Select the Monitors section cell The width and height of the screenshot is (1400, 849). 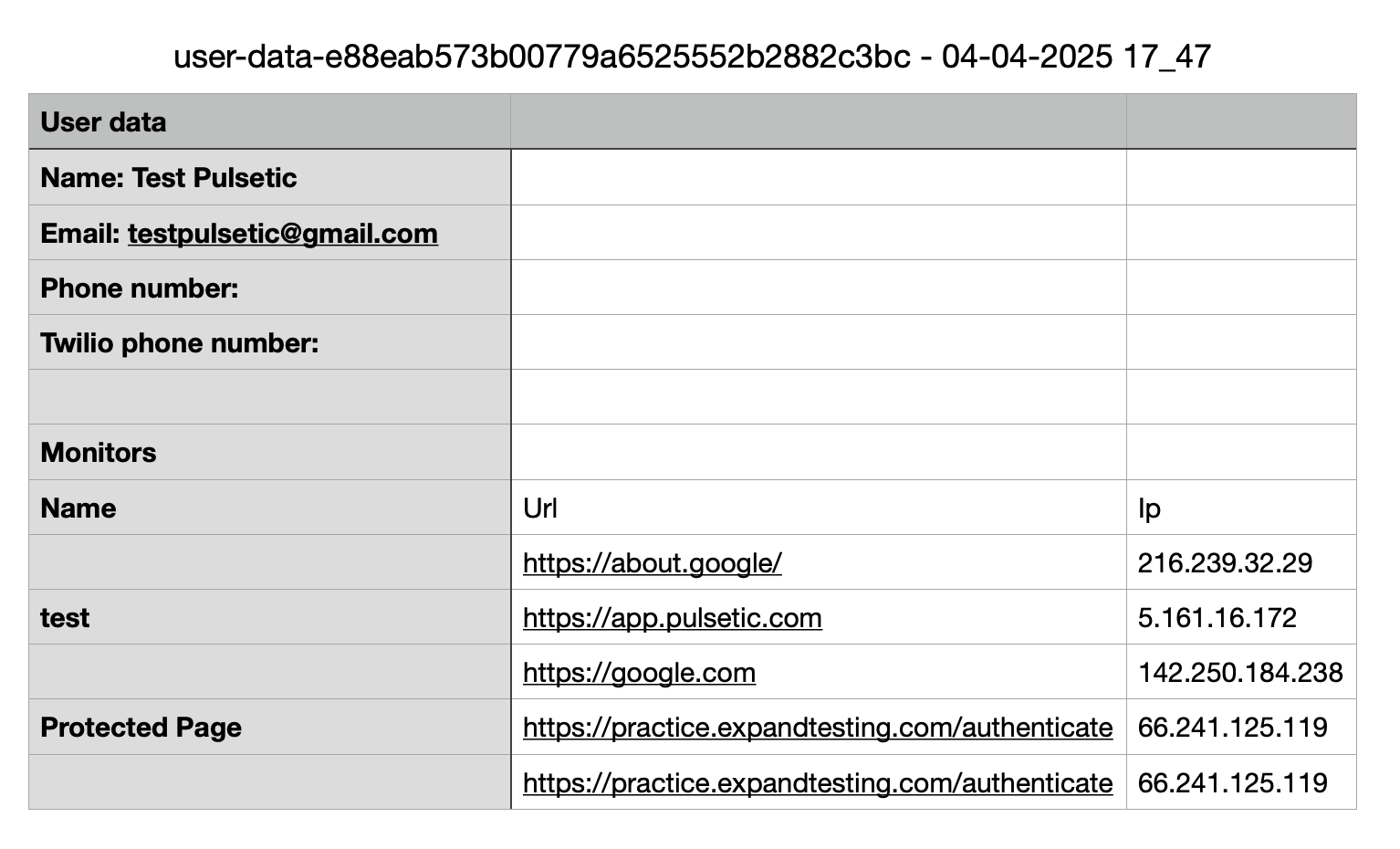[270, 453]
